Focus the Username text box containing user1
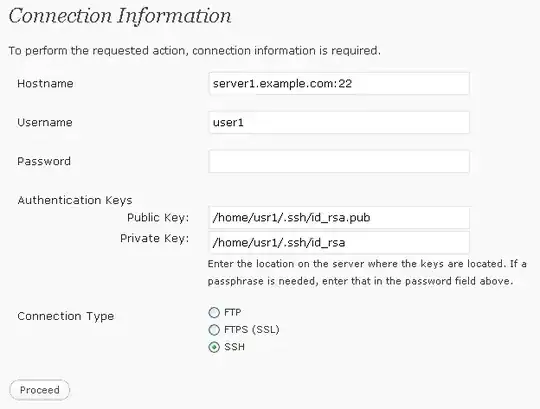Screen dimensions: 540x409 point(339,123)
